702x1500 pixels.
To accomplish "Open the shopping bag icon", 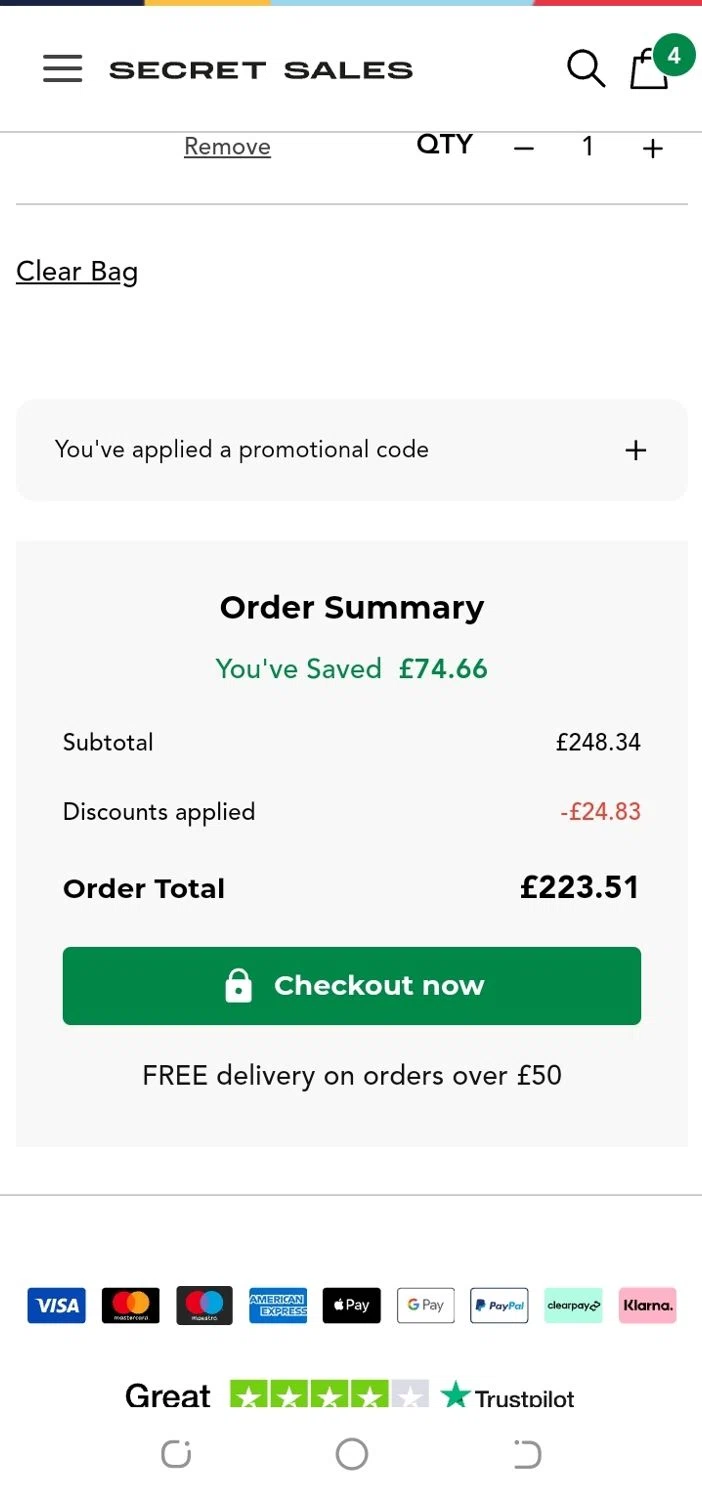I will 649,70.
